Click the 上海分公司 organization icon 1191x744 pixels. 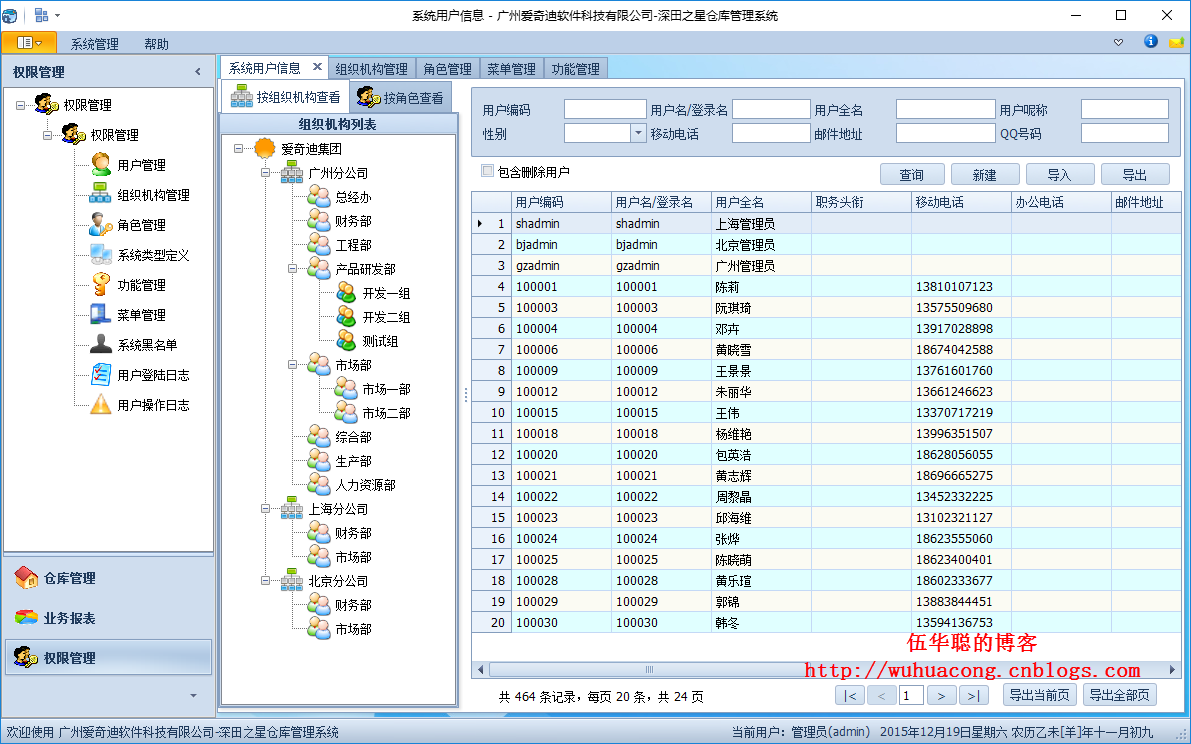292,508
